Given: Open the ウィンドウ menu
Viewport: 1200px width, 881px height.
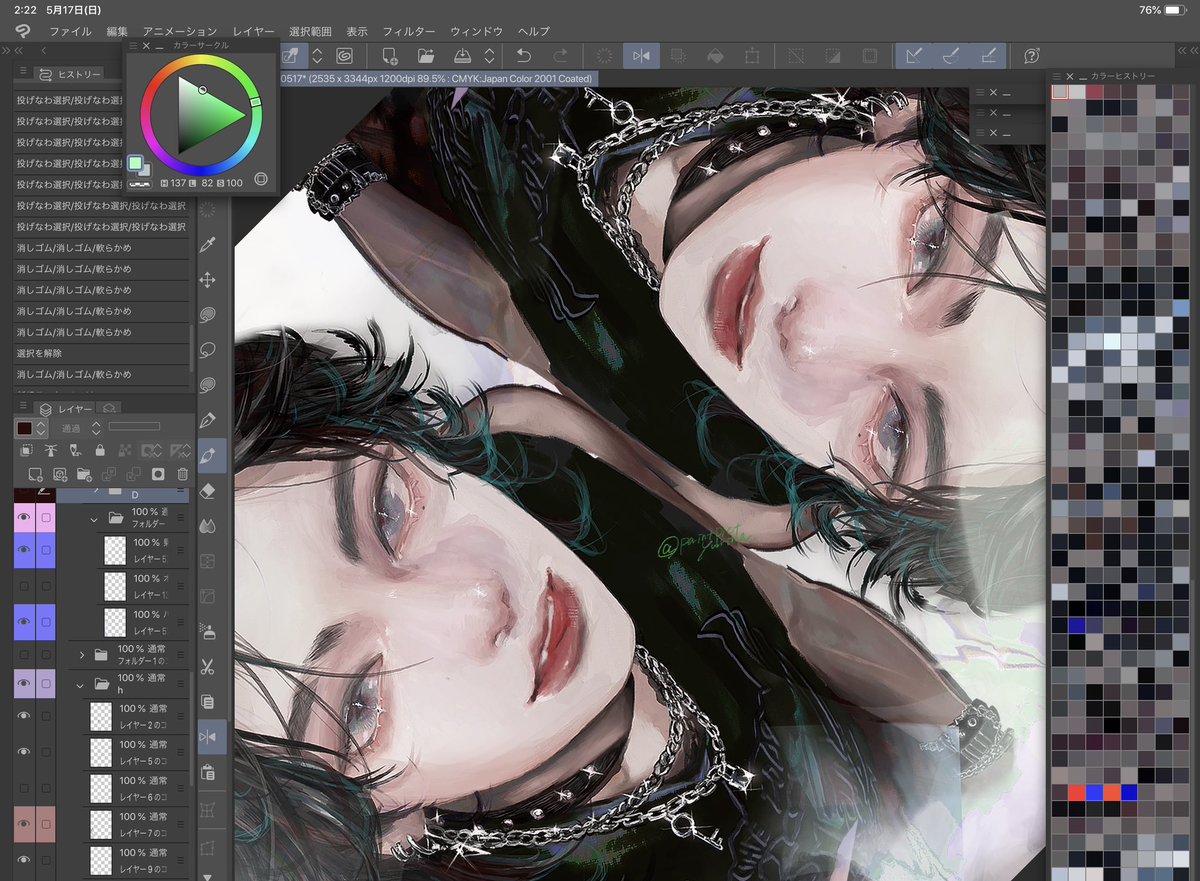Looking at the screenshot, I should coord(476,31).
